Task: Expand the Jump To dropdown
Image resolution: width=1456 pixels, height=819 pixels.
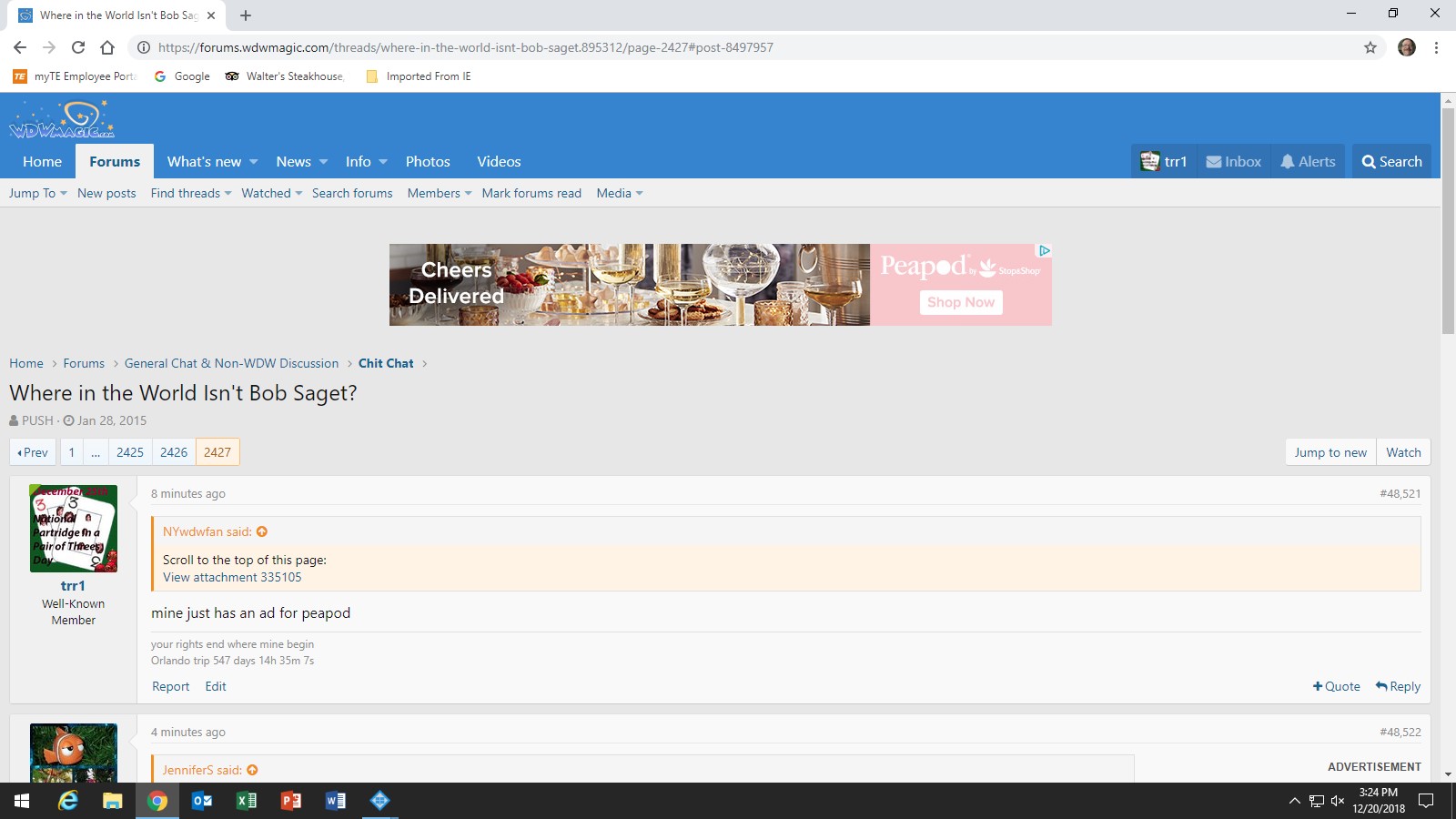Action: 37,193
